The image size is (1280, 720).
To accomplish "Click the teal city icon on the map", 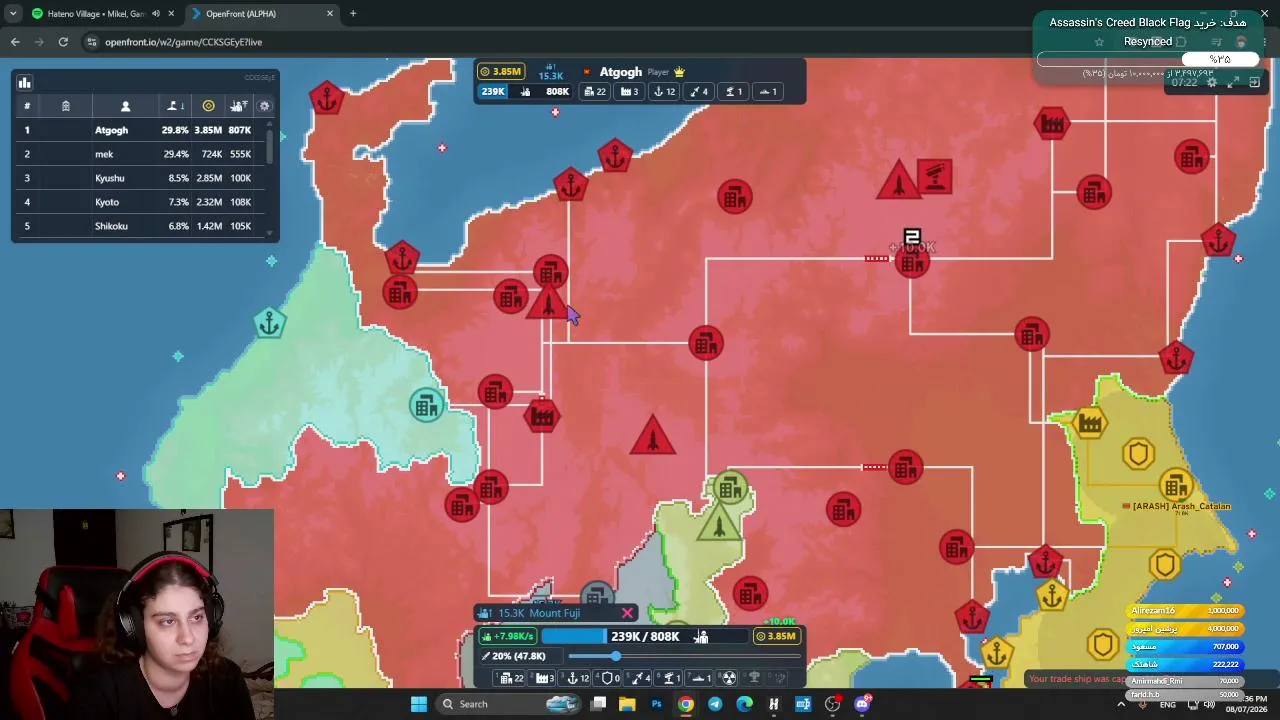I will (x=427, y=405).
